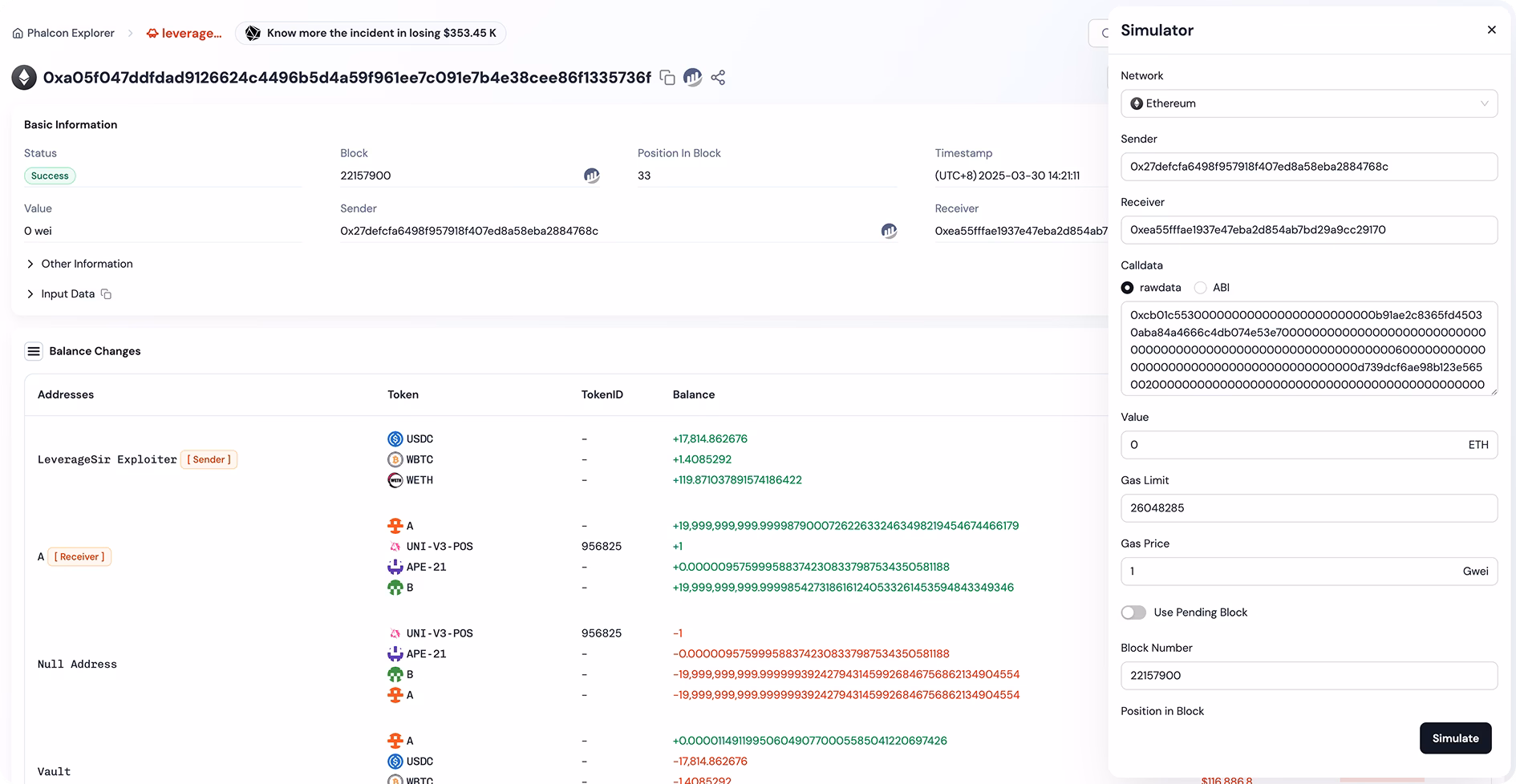Open fund-flow icon next to block 22157900
Viewport: 1516px width, 784px height.
[x=591, y=176]
